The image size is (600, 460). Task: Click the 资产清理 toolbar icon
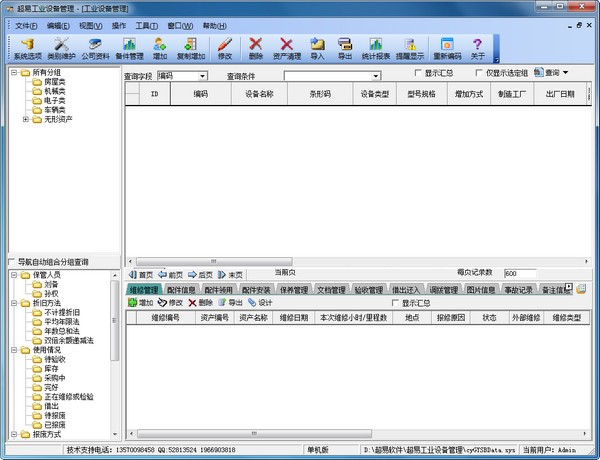[x=287, y=48]
